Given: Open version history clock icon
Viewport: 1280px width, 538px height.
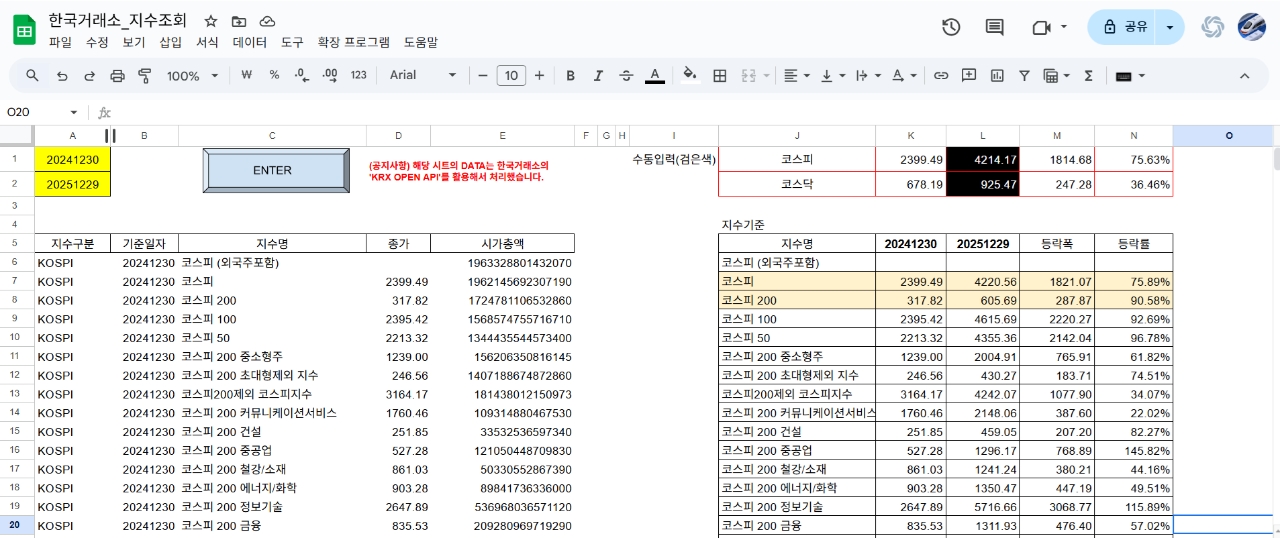Looking at the screenshot, I should 951,27.
